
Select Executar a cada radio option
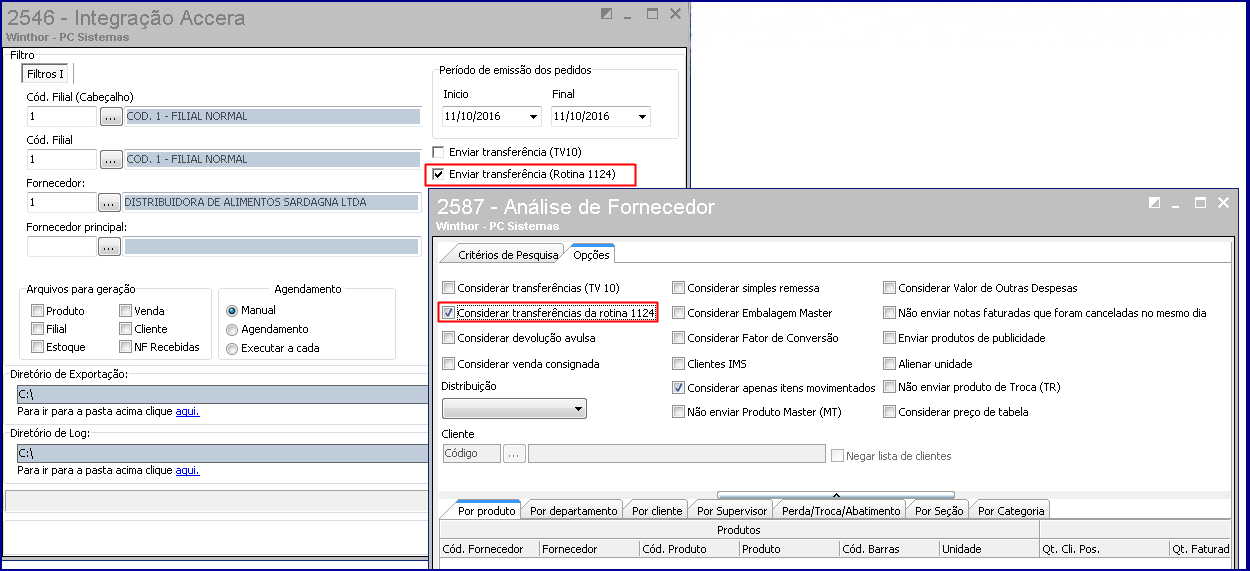coord(232,348)
